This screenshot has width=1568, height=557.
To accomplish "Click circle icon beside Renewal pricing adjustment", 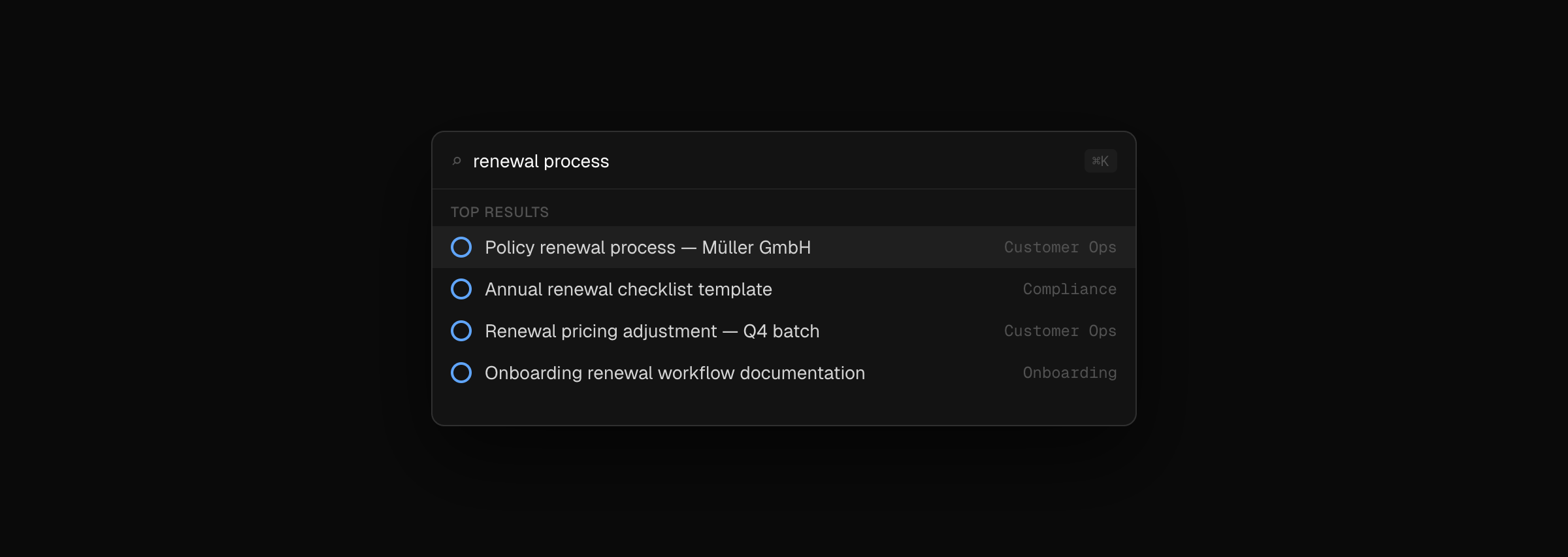I will (x=461, y=331).
